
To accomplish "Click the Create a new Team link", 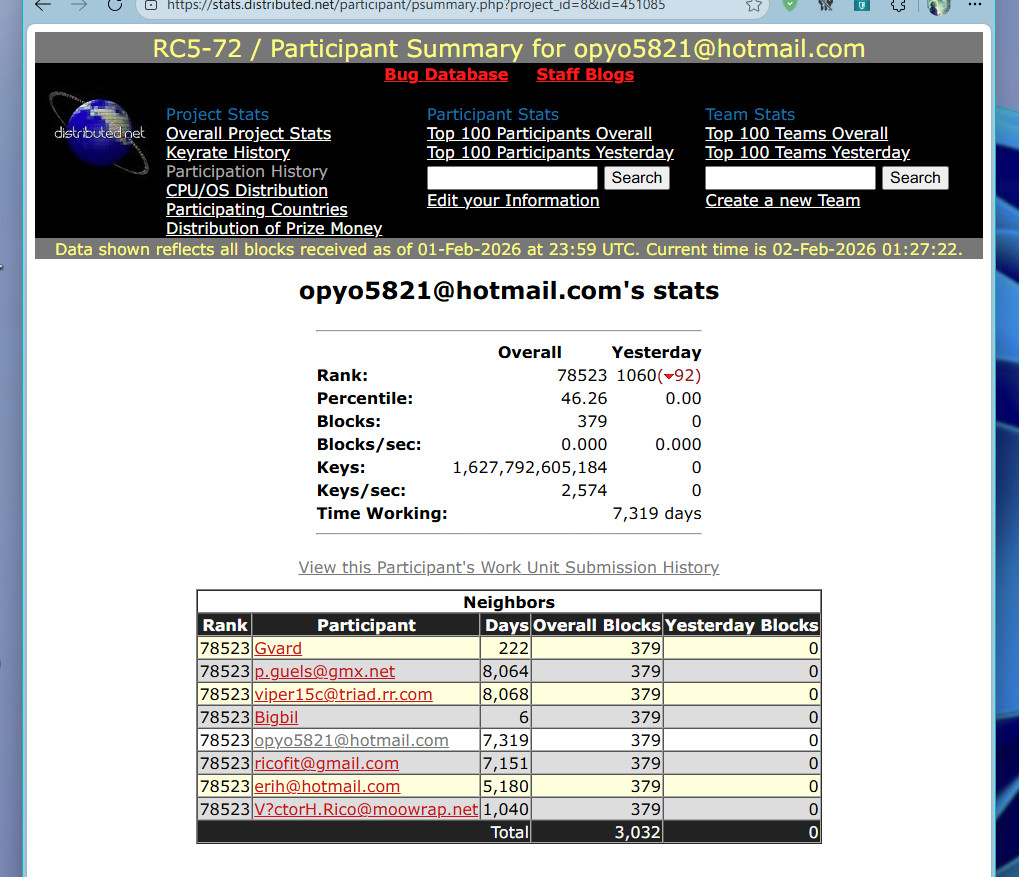I will click(782, 201).
